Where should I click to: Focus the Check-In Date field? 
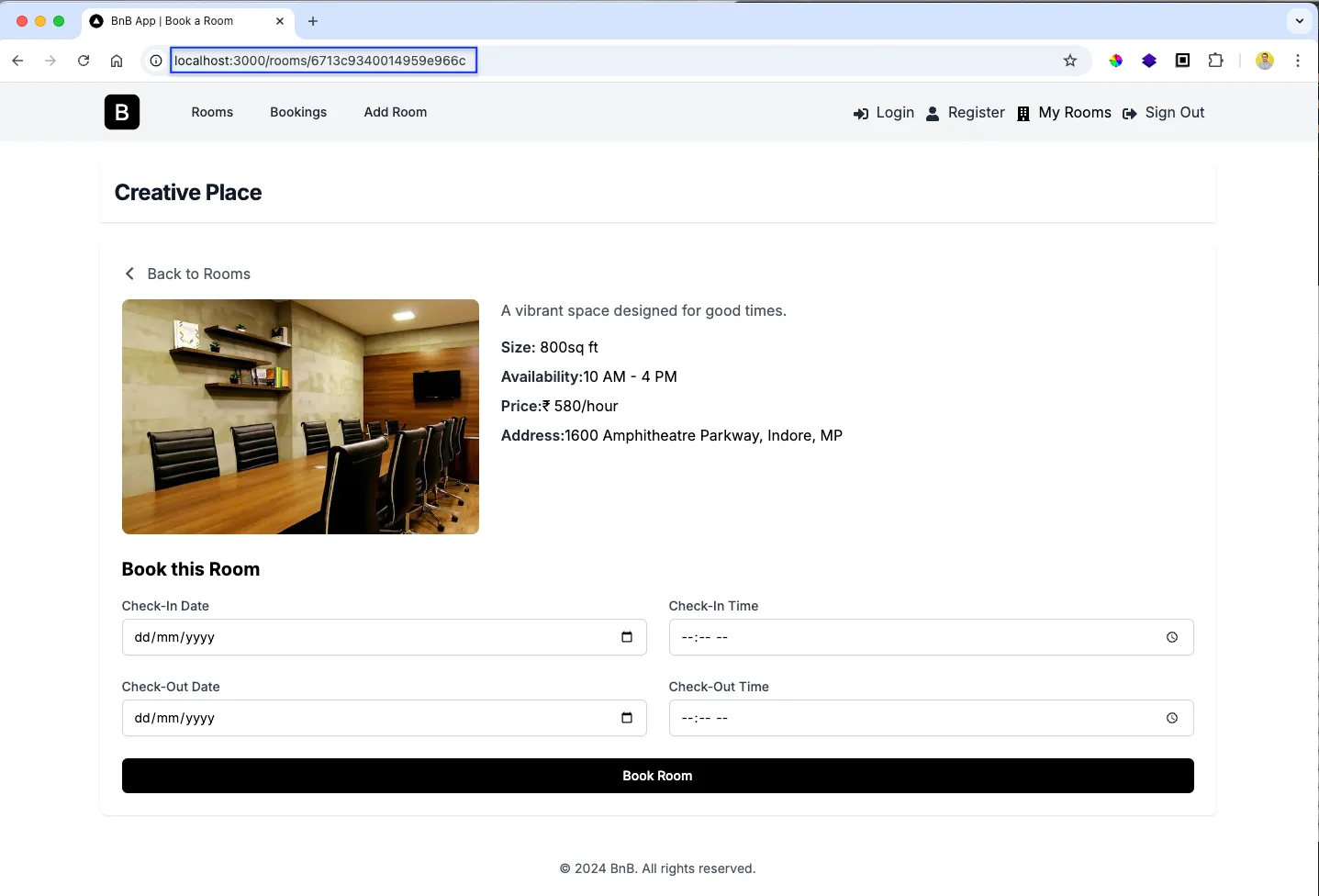[385, 637]
